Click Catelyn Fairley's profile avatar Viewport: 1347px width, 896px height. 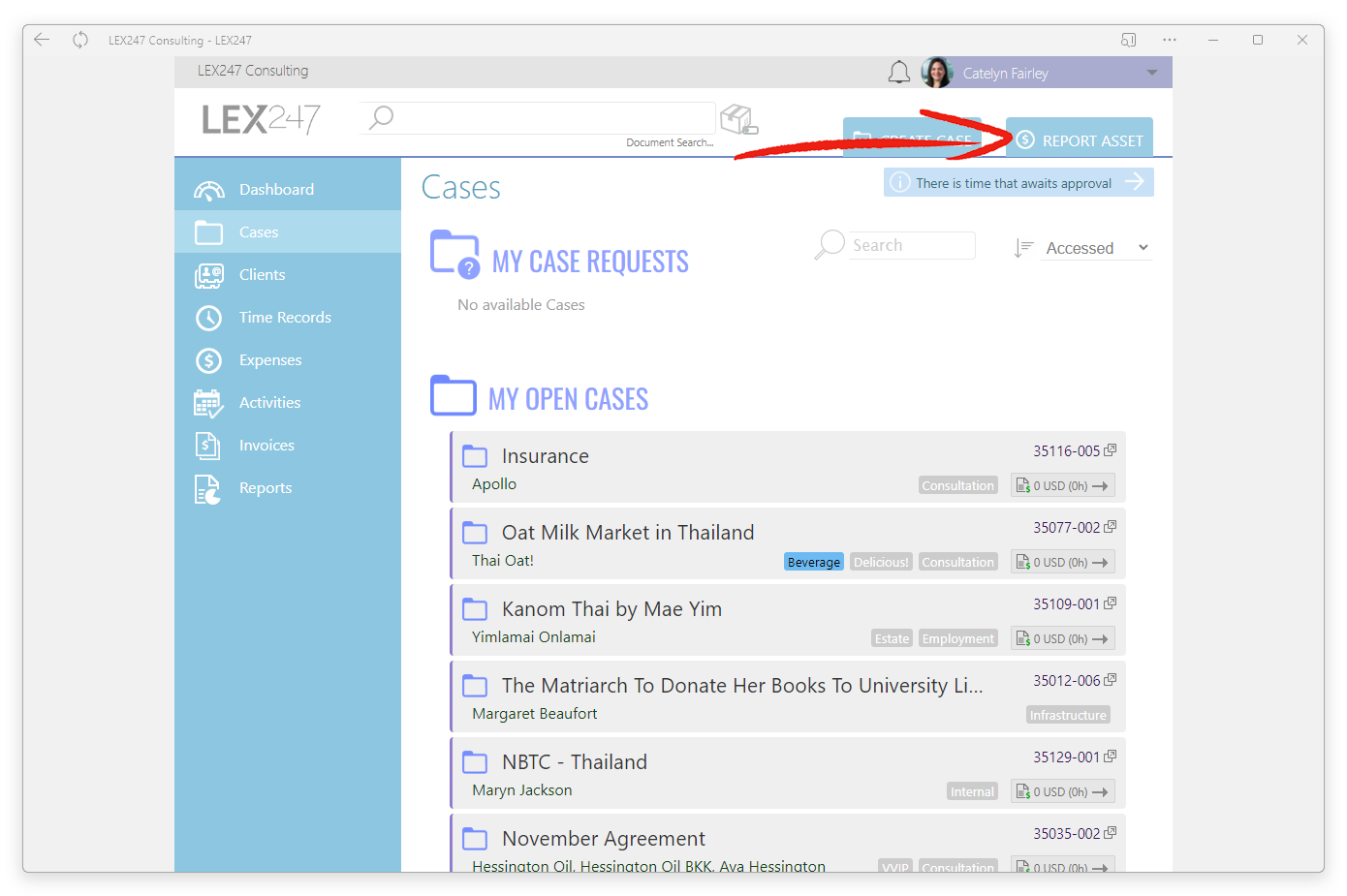pyautogui.click(x=937, y=73)
